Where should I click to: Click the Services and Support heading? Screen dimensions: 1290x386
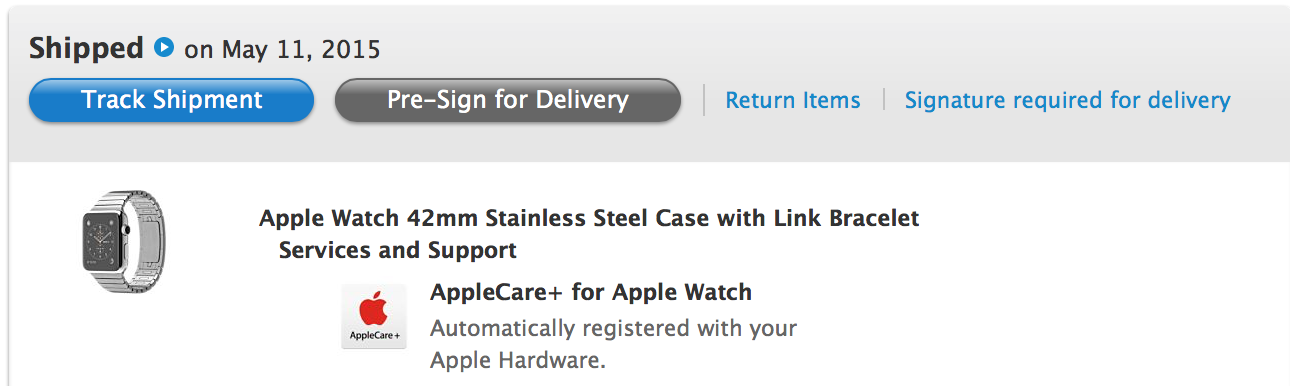pyautogui.click(x=398, y=250)
